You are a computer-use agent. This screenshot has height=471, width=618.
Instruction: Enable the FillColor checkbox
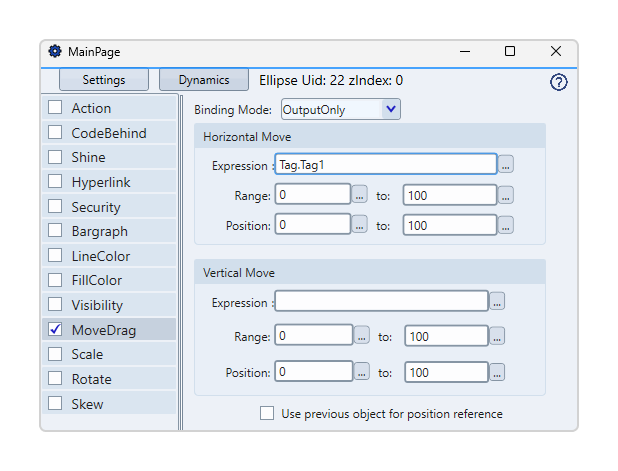(56, 280)
